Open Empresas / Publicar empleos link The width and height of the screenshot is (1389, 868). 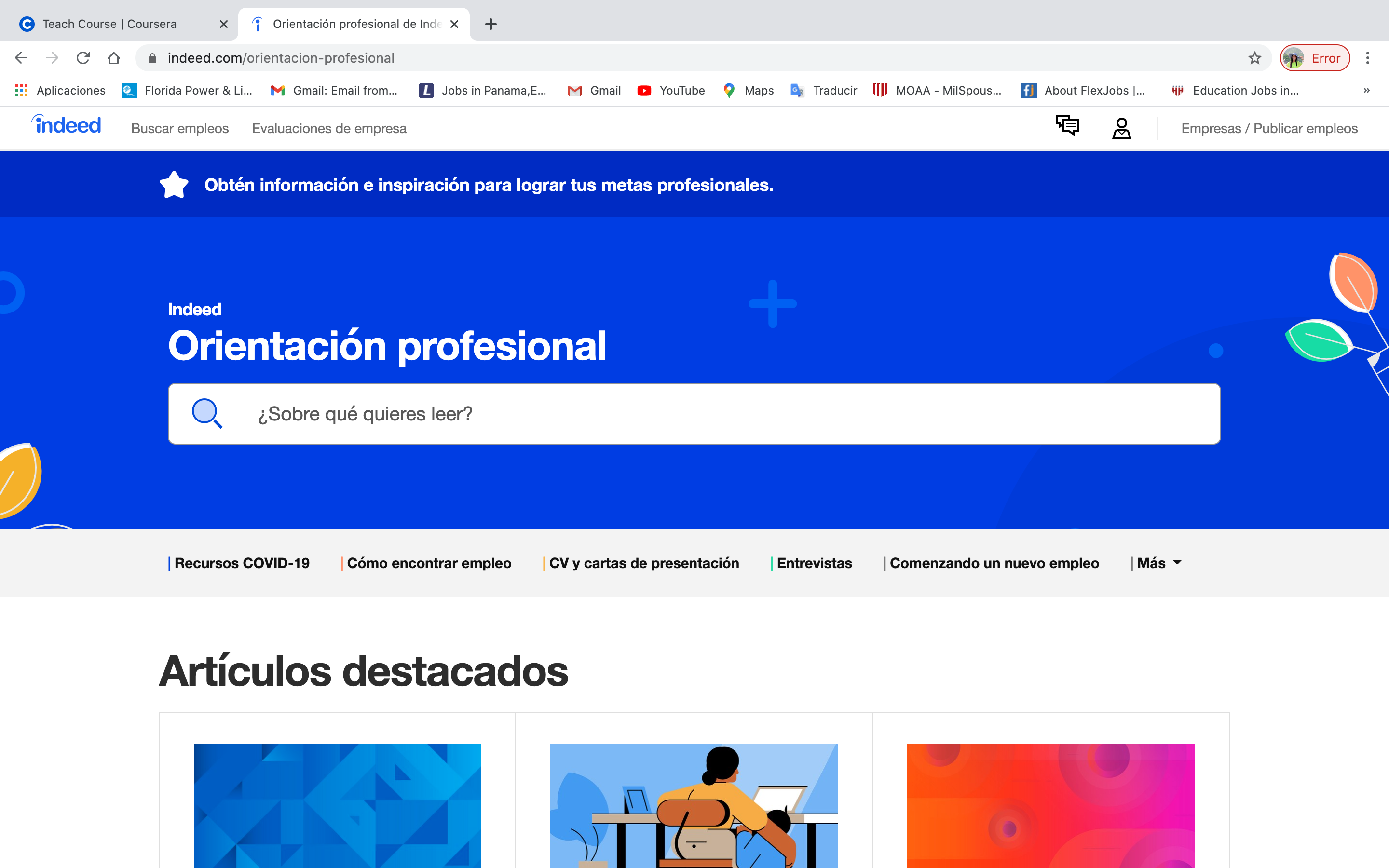1269,129
